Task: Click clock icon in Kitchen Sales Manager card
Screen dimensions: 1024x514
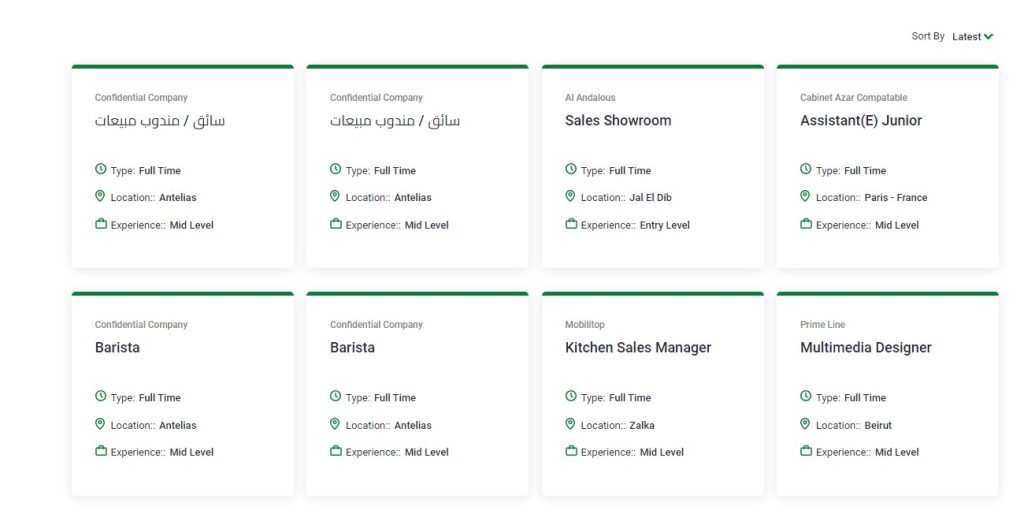Action: [571, 397]
